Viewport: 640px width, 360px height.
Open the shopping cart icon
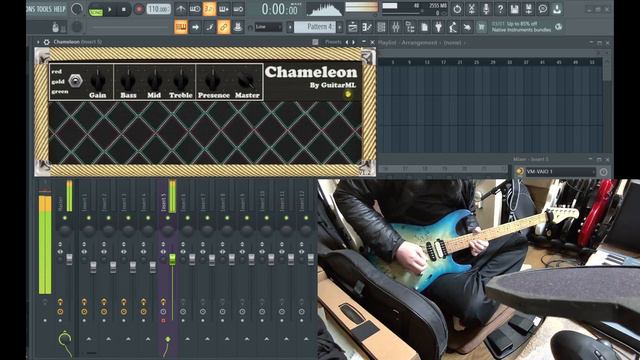[482, 27]
